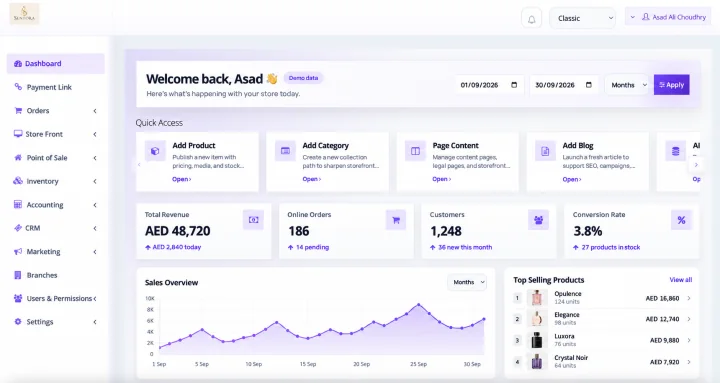Open Payment Link in the sidebar

pyautogui.click(x=56, y=87)
